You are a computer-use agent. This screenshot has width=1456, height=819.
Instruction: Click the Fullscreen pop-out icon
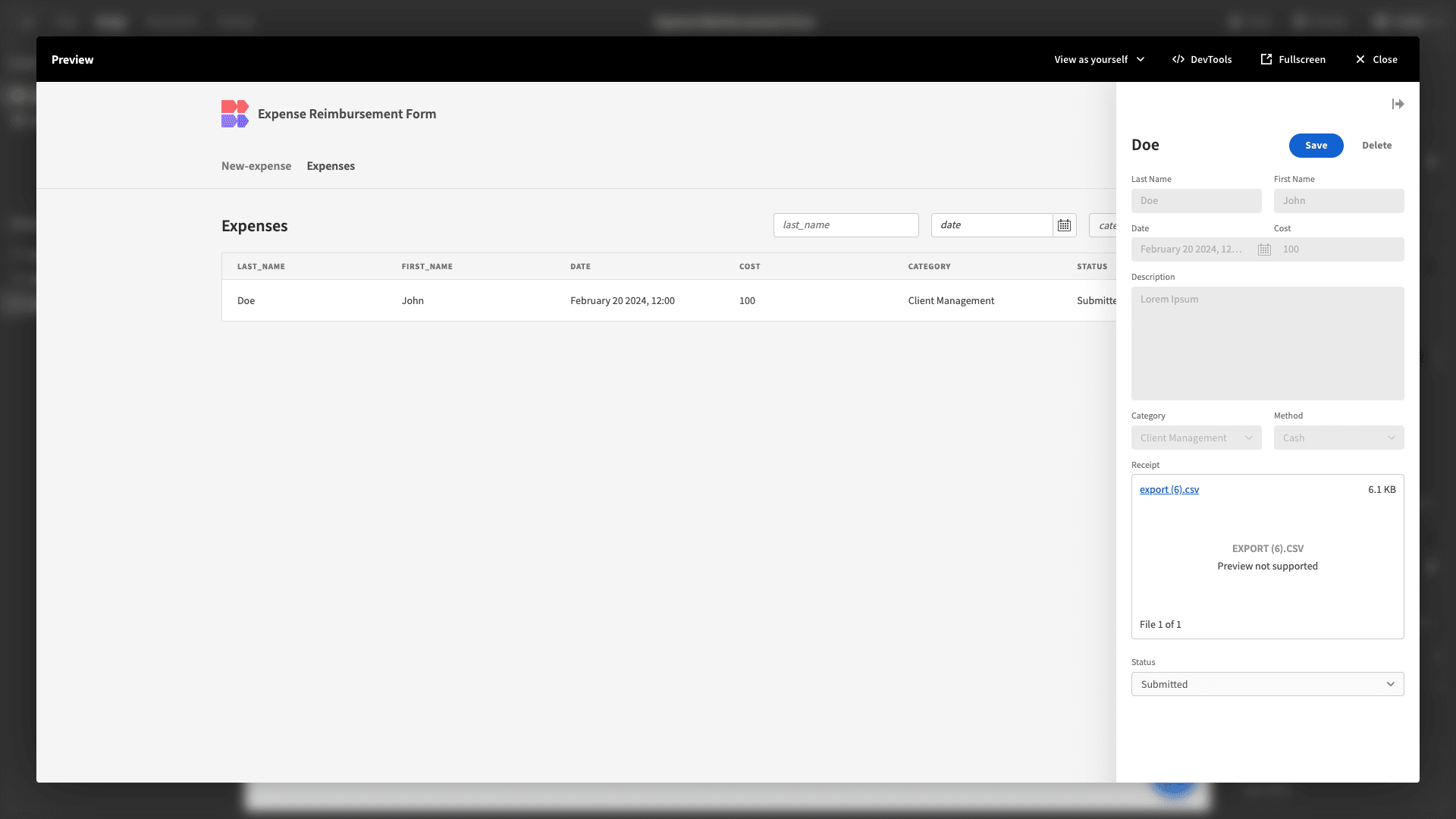click(1266, 59)
